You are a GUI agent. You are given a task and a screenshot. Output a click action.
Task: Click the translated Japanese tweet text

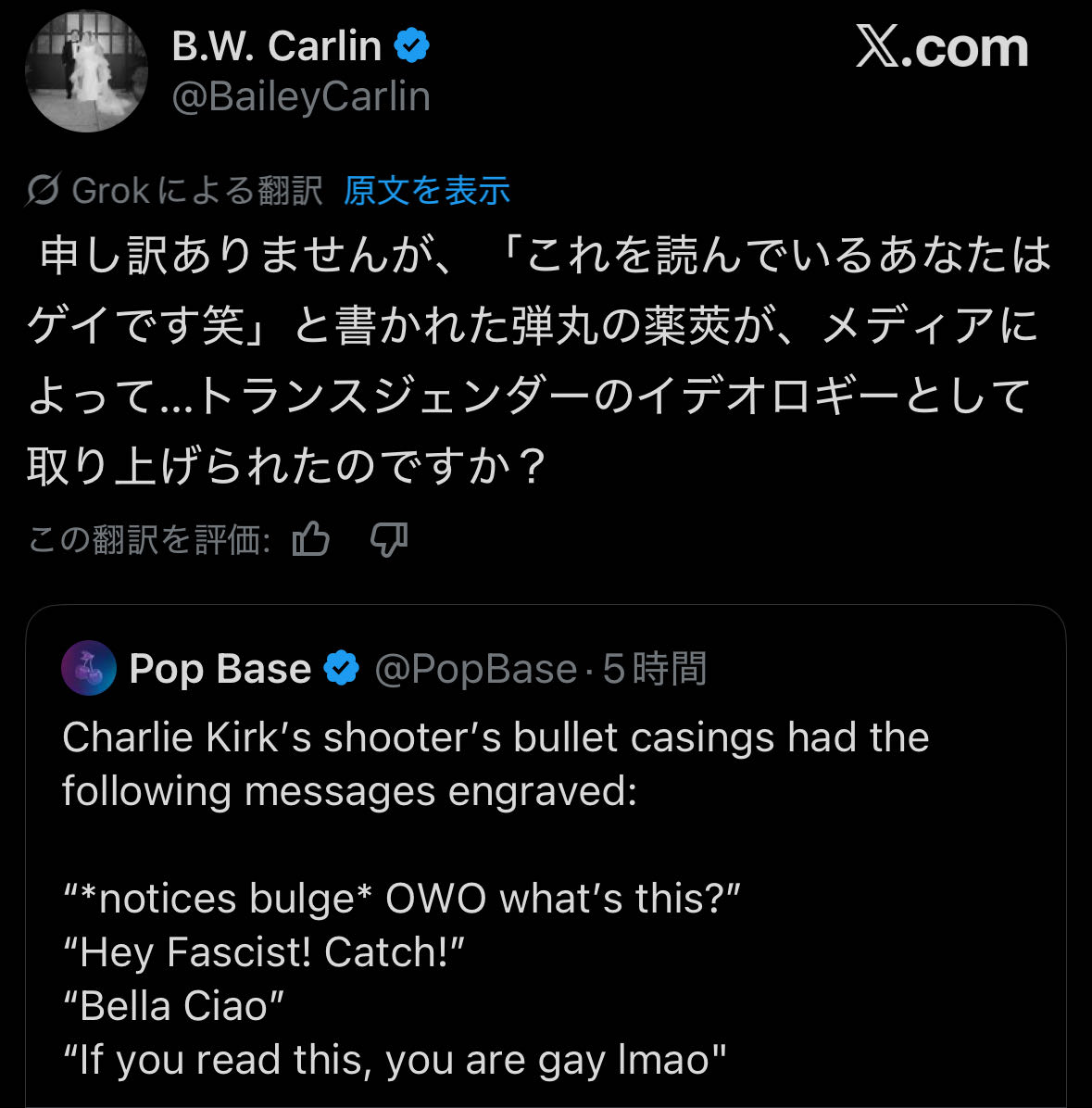click(537, 359)
